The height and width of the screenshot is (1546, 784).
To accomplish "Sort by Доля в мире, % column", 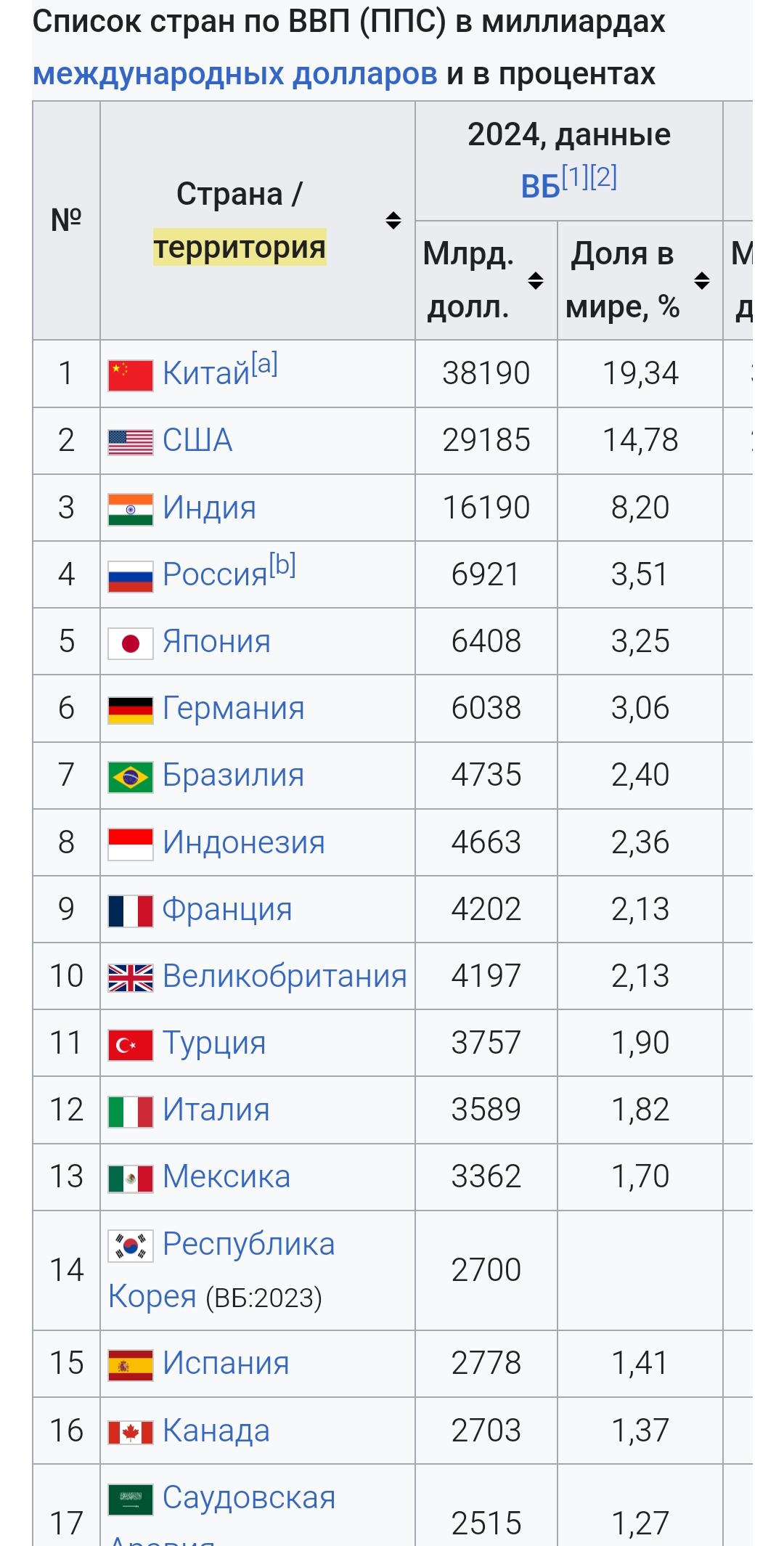I will [701, 280].
